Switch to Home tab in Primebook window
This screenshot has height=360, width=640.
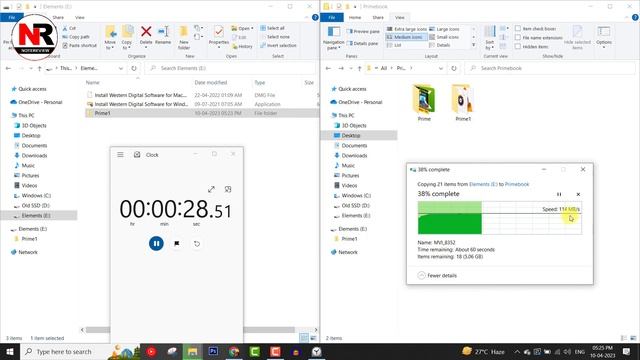click(x=355, y=18)
